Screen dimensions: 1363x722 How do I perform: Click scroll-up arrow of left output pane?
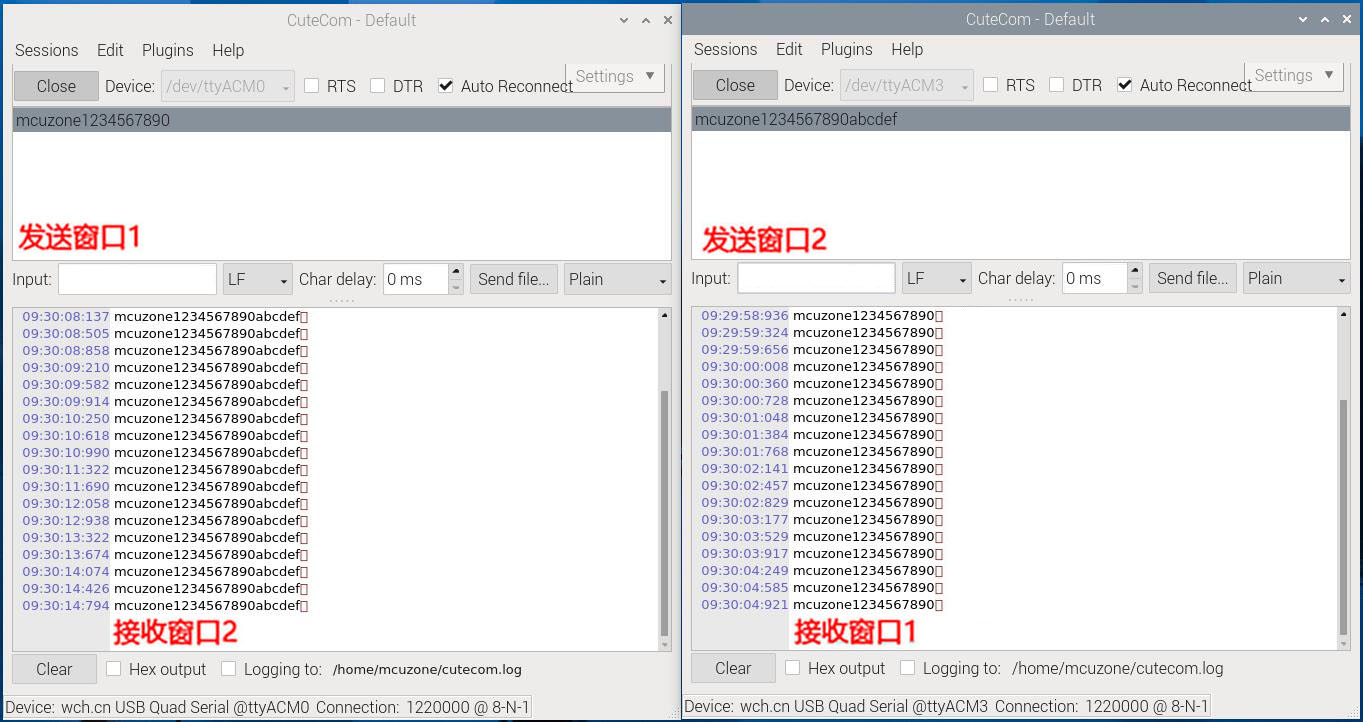(664, 316)
